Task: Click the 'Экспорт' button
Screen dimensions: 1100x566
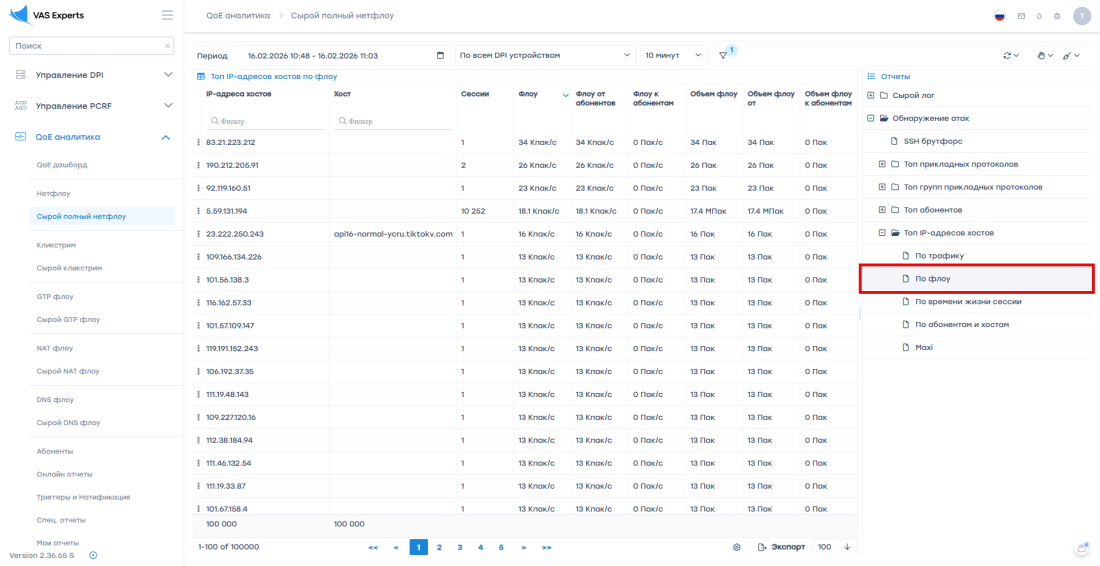Action: click(781, 547)
